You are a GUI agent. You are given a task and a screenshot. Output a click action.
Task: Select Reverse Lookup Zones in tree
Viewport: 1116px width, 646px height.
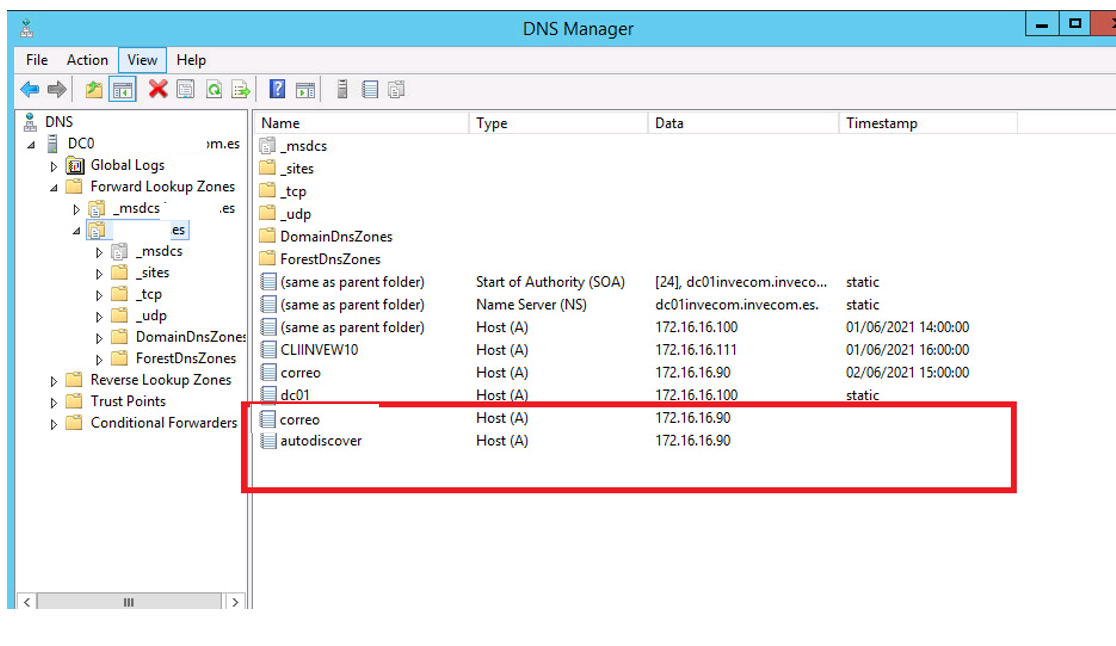pyautogui.click(x=161, y=381)
